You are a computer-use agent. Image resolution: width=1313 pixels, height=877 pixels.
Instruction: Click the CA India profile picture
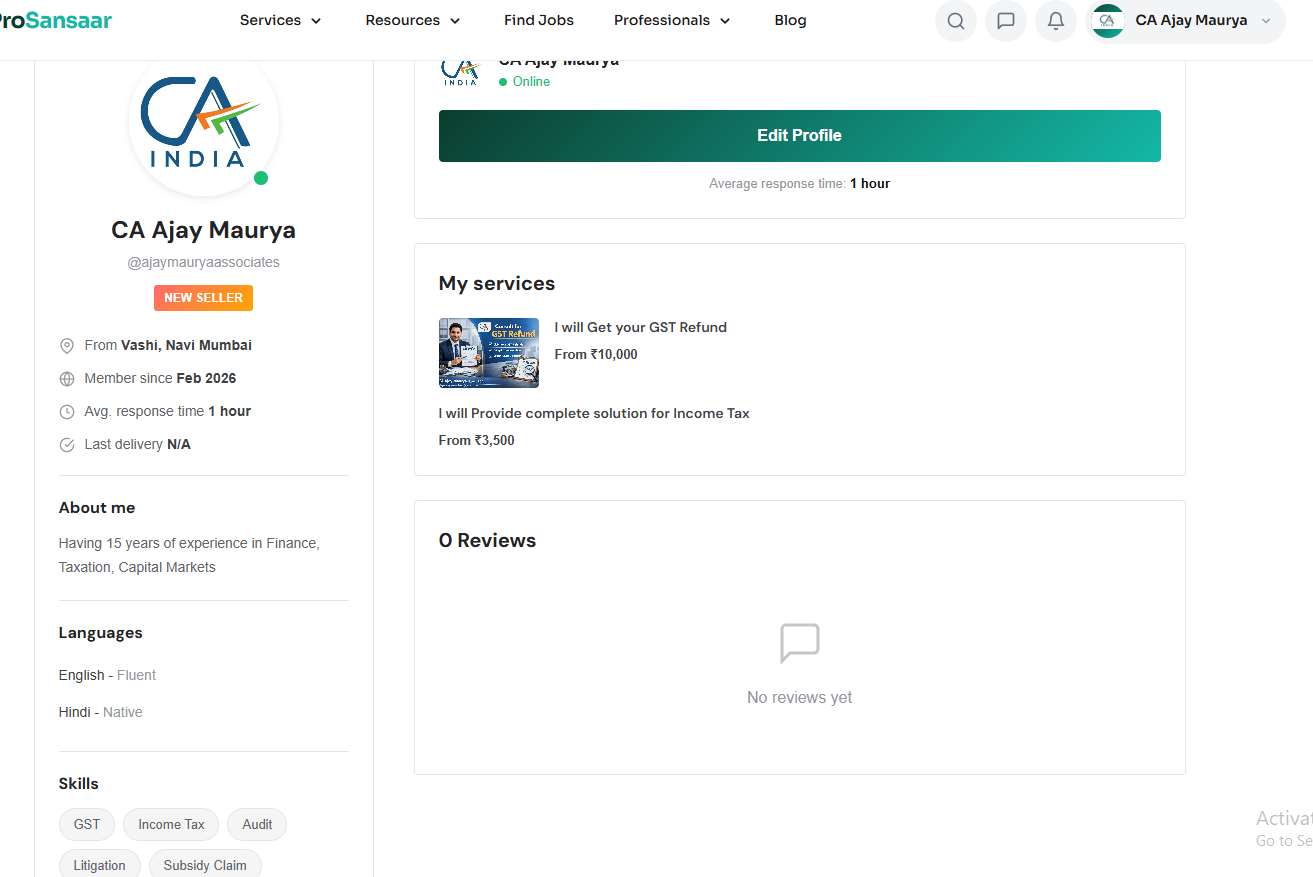(204, 122)
